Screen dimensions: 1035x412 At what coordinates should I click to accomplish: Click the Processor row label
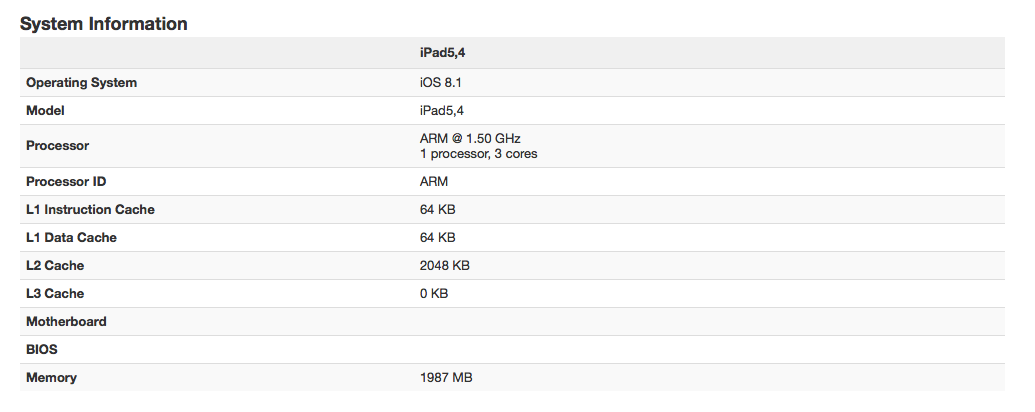click(57, 145)
